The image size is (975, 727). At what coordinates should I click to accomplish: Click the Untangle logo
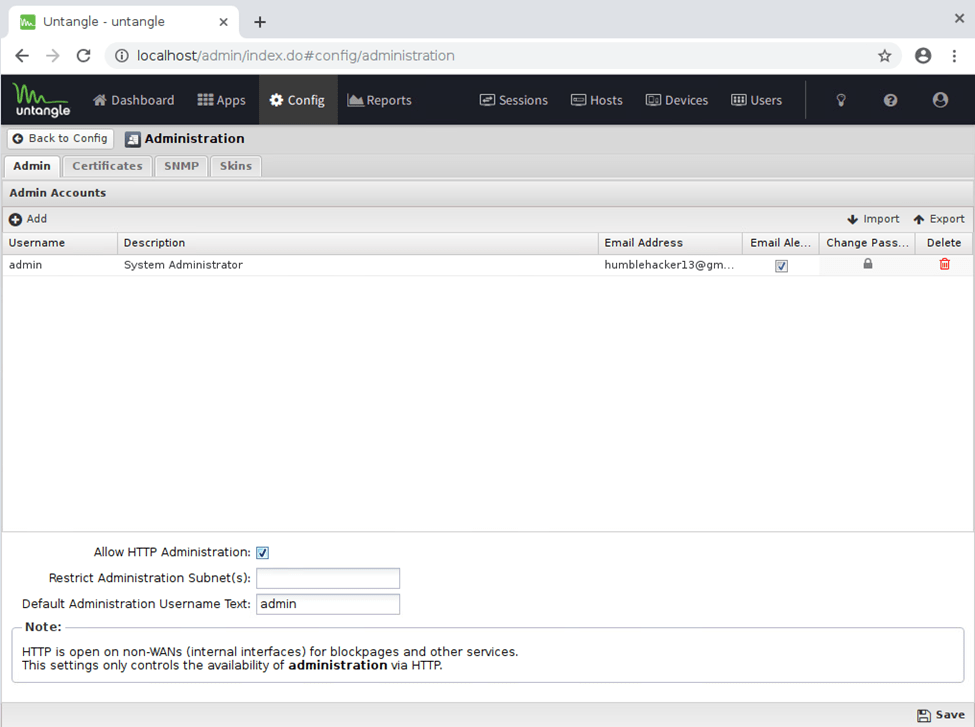pos(42,100)
